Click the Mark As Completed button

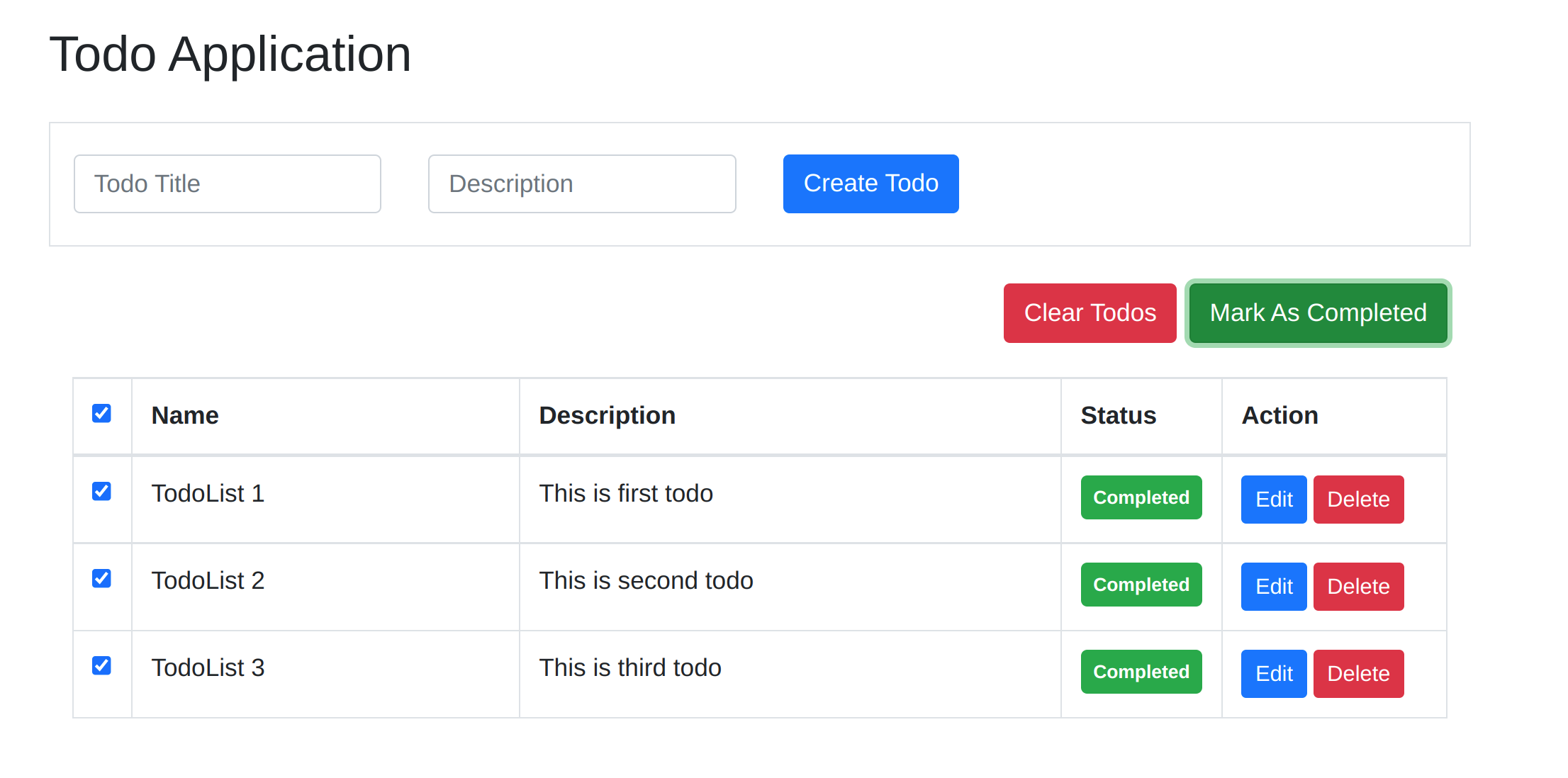pos(1317,313)
